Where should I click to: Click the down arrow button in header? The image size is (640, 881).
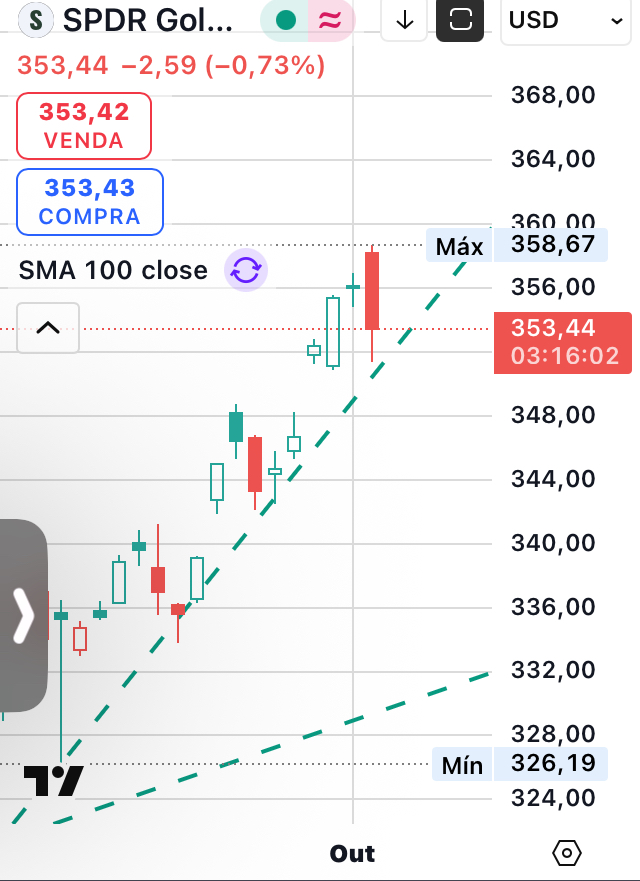(405, 20)
